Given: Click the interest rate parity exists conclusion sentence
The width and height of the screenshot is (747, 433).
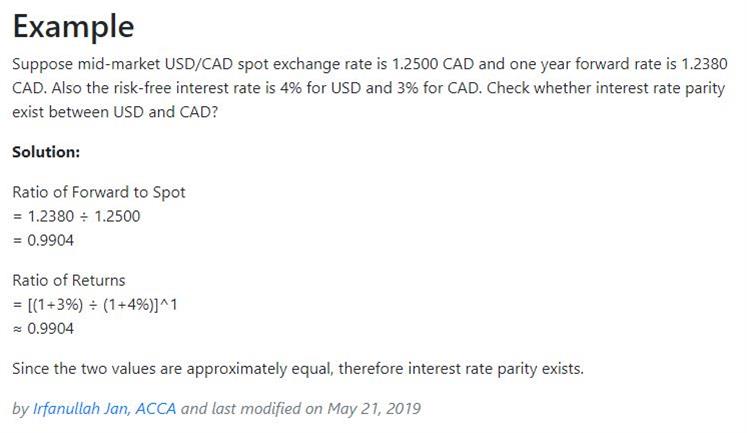Looking at the screenshot, I should coord(298,369).
